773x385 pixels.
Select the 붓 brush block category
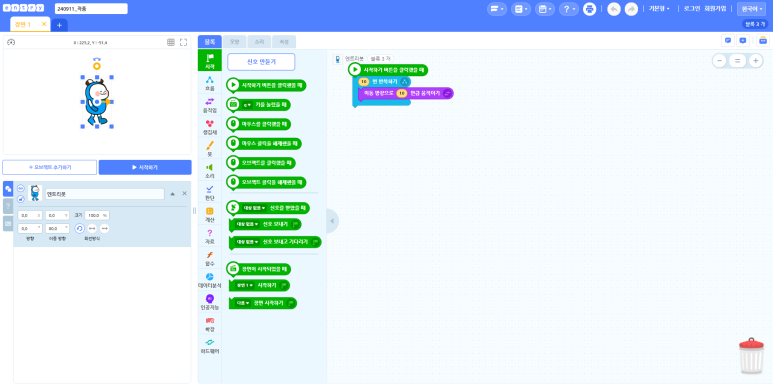(210, 149)
